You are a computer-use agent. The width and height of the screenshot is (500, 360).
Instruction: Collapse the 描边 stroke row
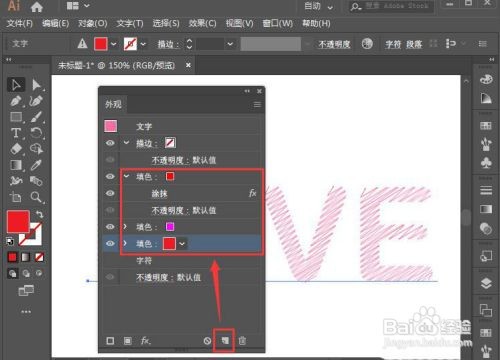tap(126, 143)
